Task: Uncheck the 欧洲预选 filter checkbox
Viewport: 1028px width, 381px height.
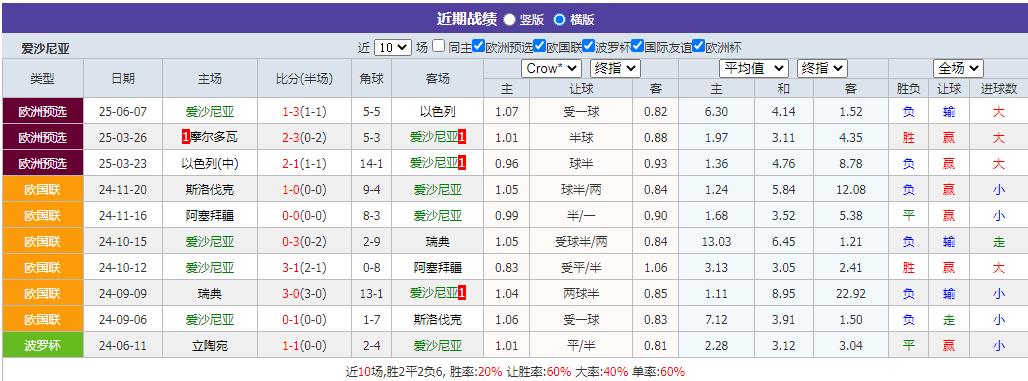Action: pos(478,47)
